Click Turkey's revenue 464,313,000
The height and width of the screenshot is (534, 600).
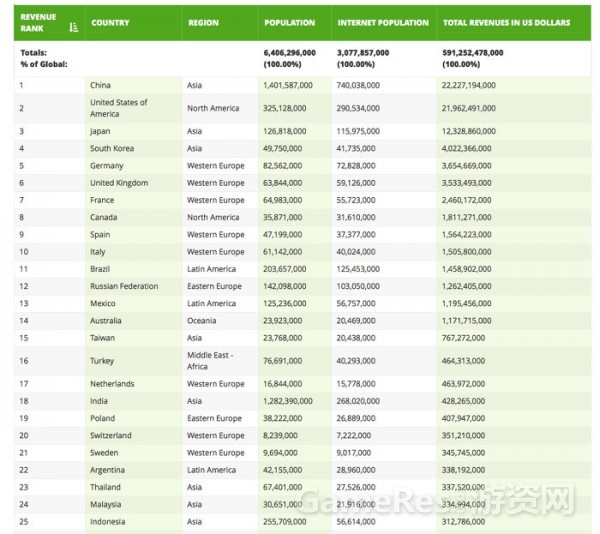(x=463, y=361)
